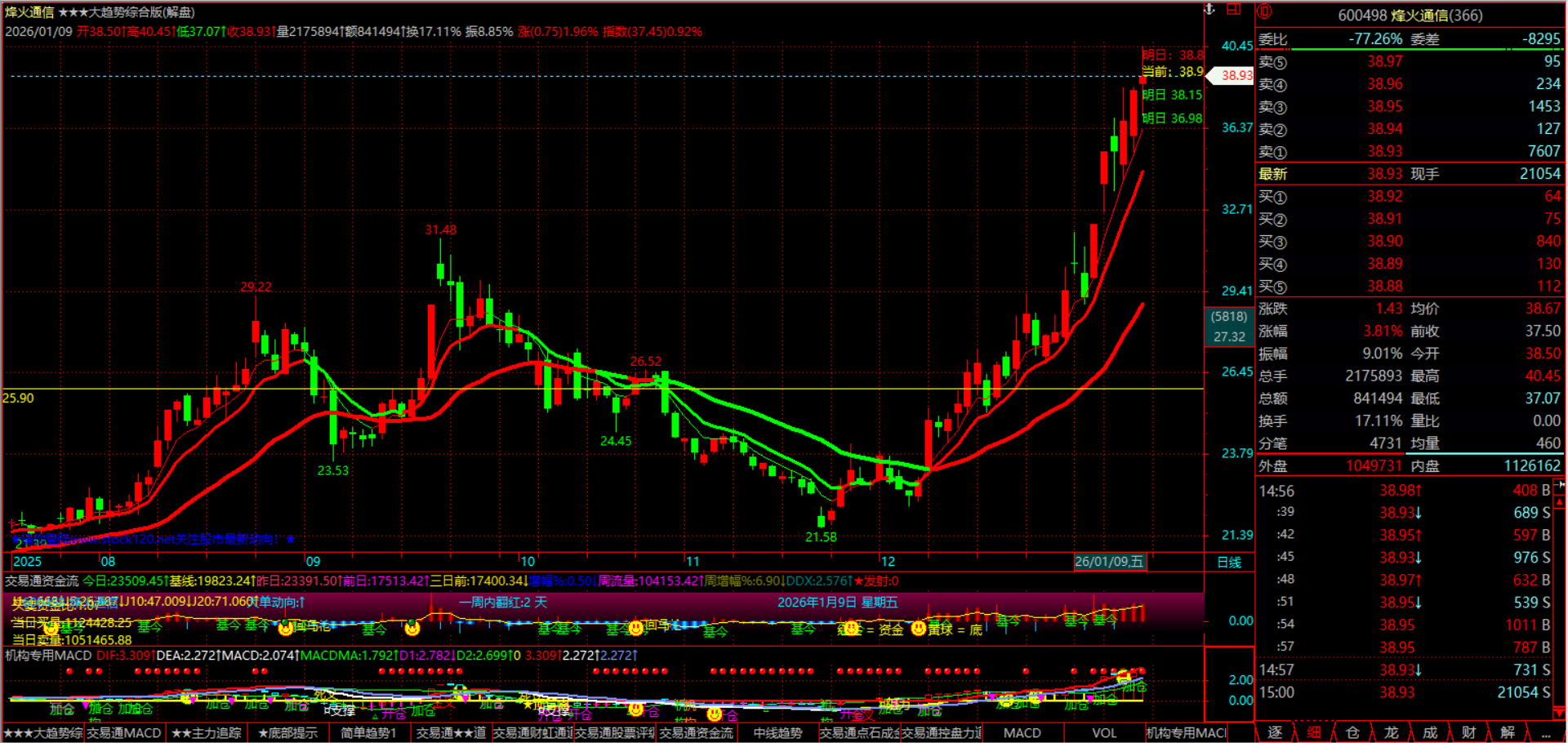This screenshot has height=743, width=1568.
Task: Click the 26/01/09 date marker on timeline
Action: pyautogui.click(x=1109, y=562)
